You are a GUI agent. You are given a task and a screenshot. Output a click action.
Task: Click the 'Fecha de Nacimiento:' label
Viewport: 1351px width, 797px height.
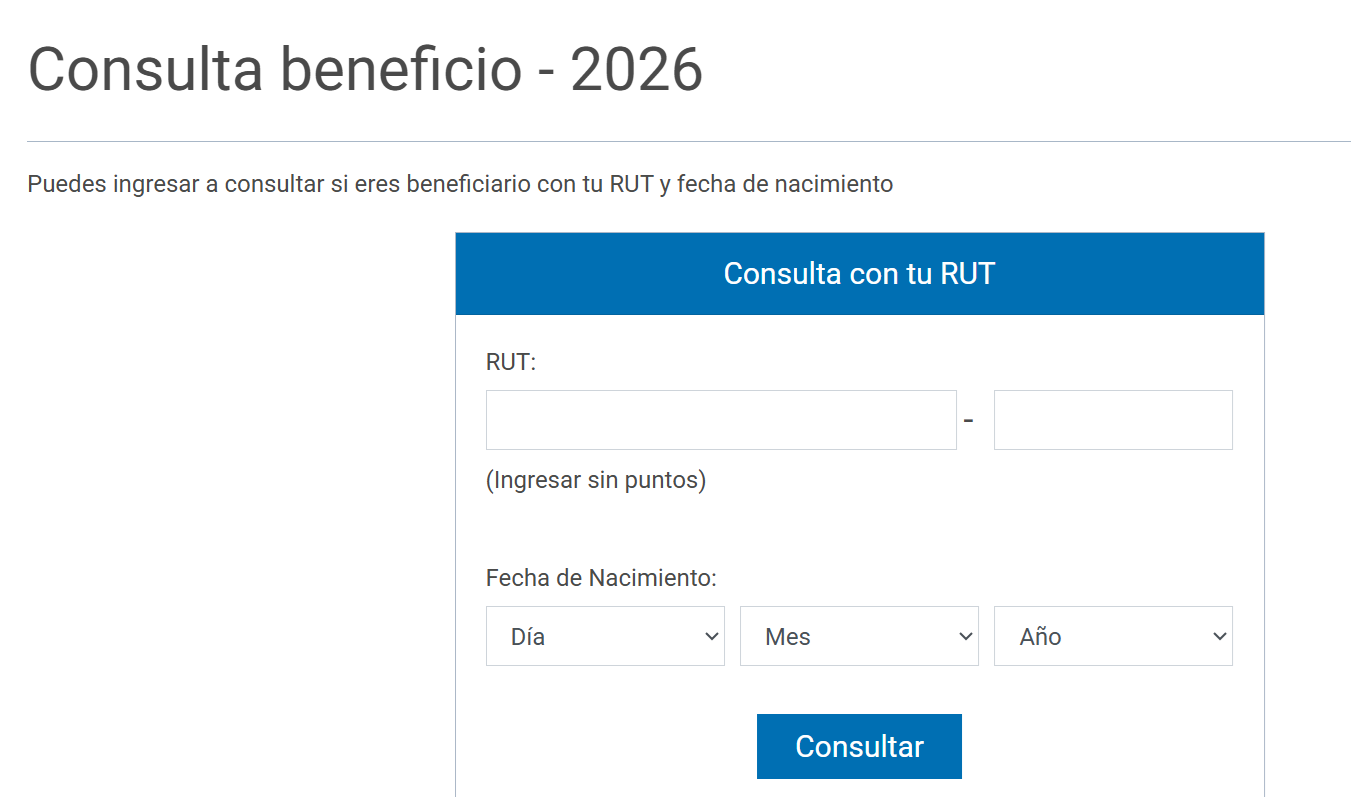[602, 578]
